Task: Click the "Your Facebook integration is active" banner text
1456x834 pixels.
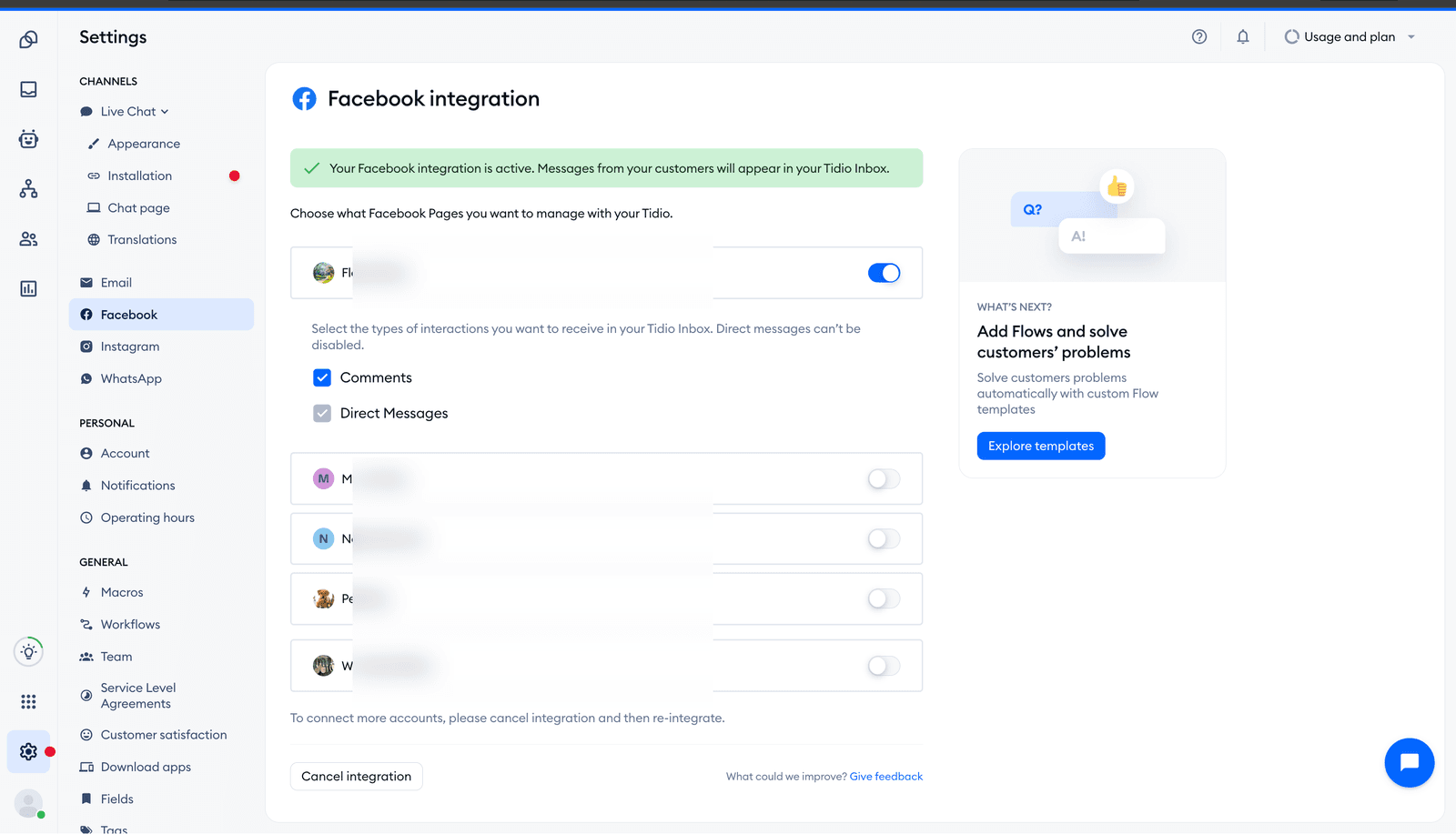Action: pyautogui.click(x=609, y=169)
